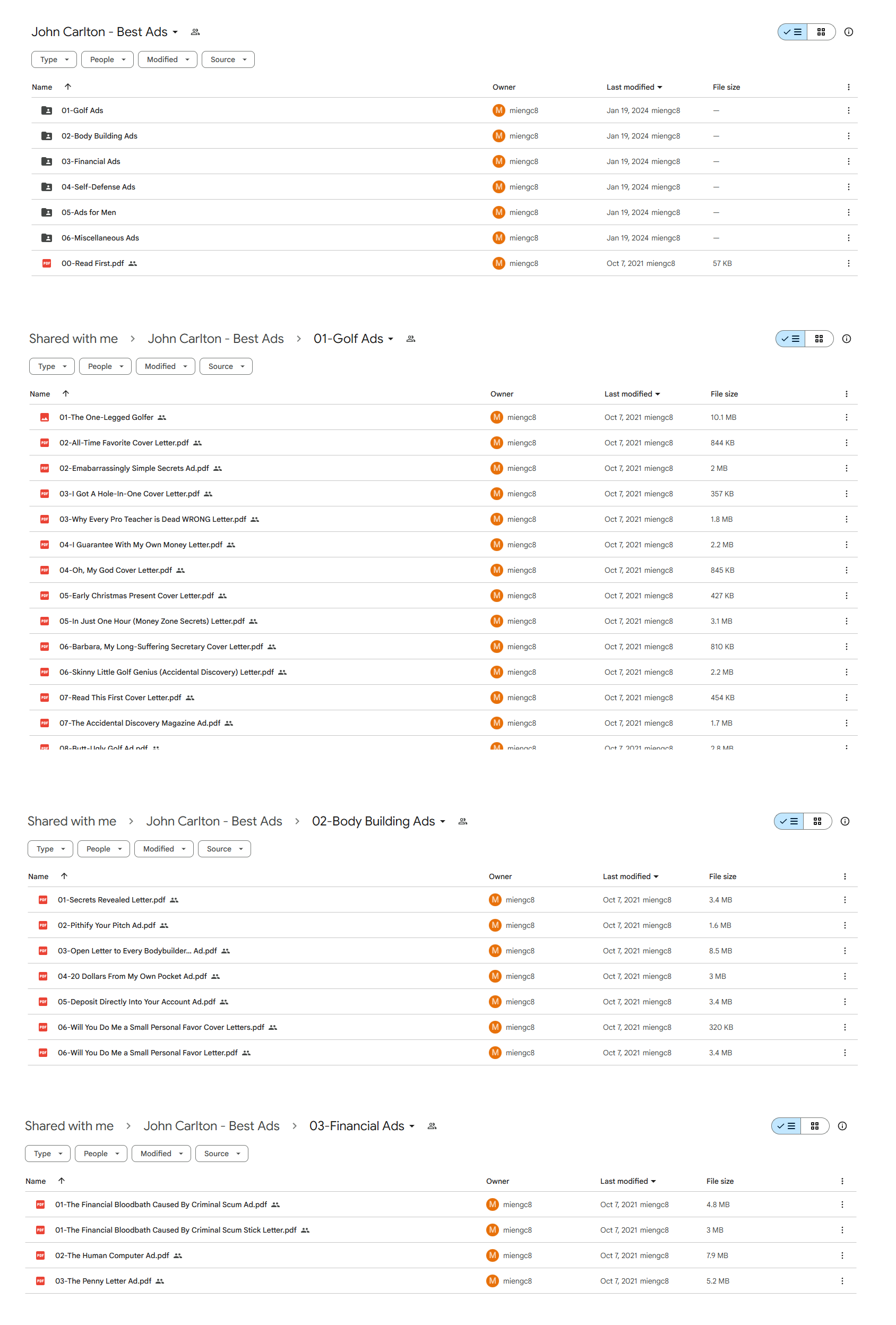896x1325 pixels.
Task: Click image file icon of 01-The One-Legged Golfer
Action: 45,417
